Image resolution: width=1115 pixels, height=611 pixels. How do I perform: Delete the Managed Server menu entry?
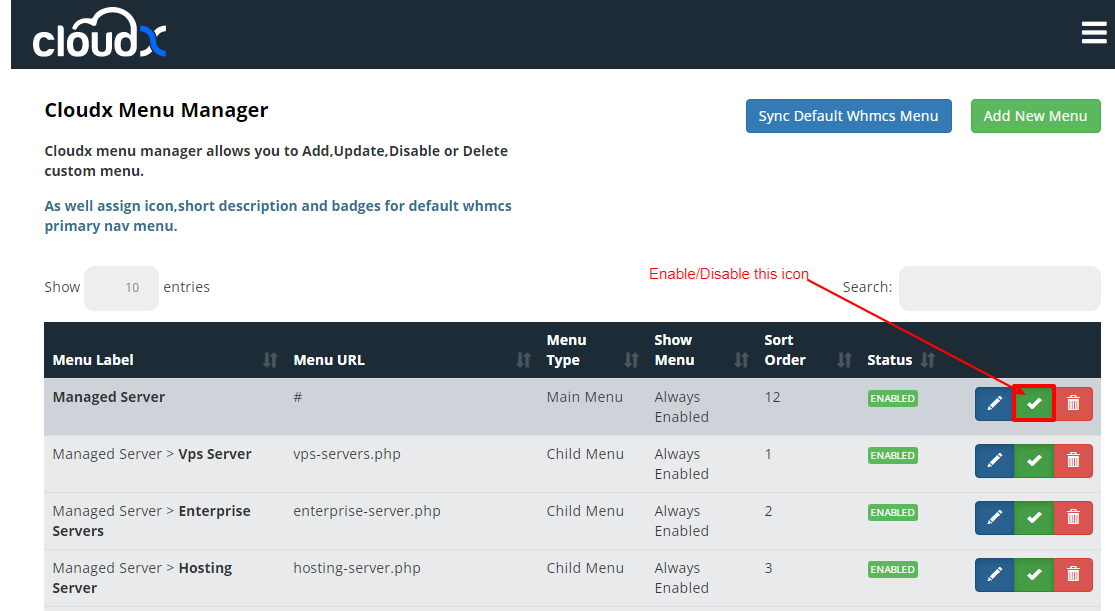[x=1073, y=404]
